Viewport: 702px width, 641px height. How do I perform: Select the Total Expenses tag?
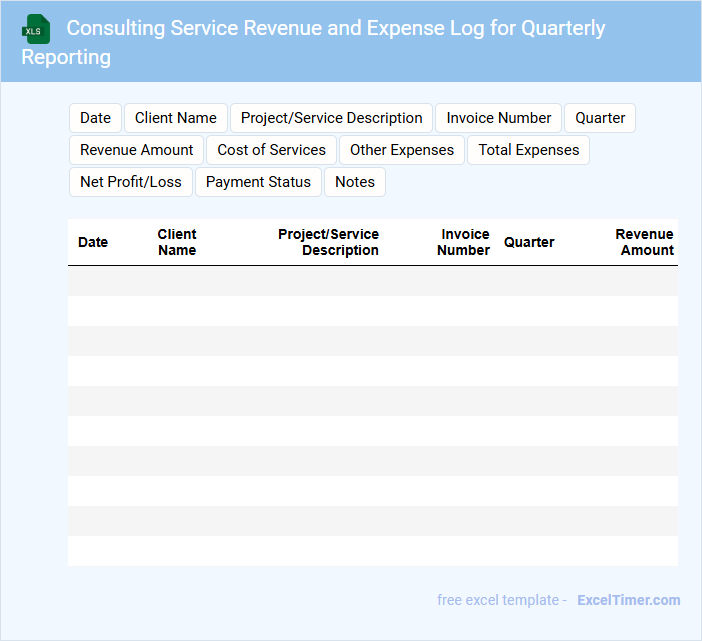coord(528,150)
